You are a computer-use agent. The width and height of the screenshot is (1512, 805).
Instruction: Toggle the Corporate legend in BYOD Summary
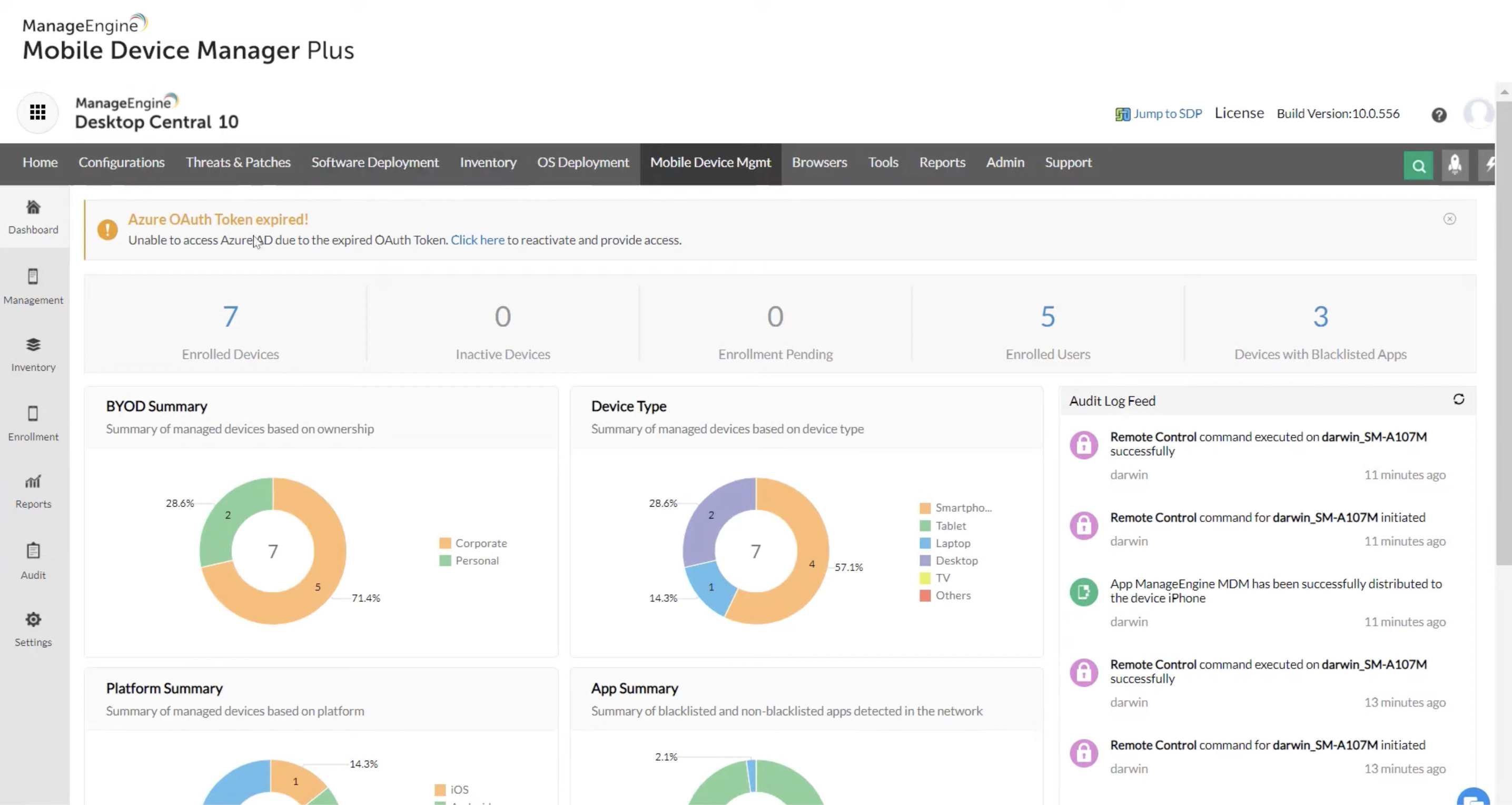coord(475,543)
